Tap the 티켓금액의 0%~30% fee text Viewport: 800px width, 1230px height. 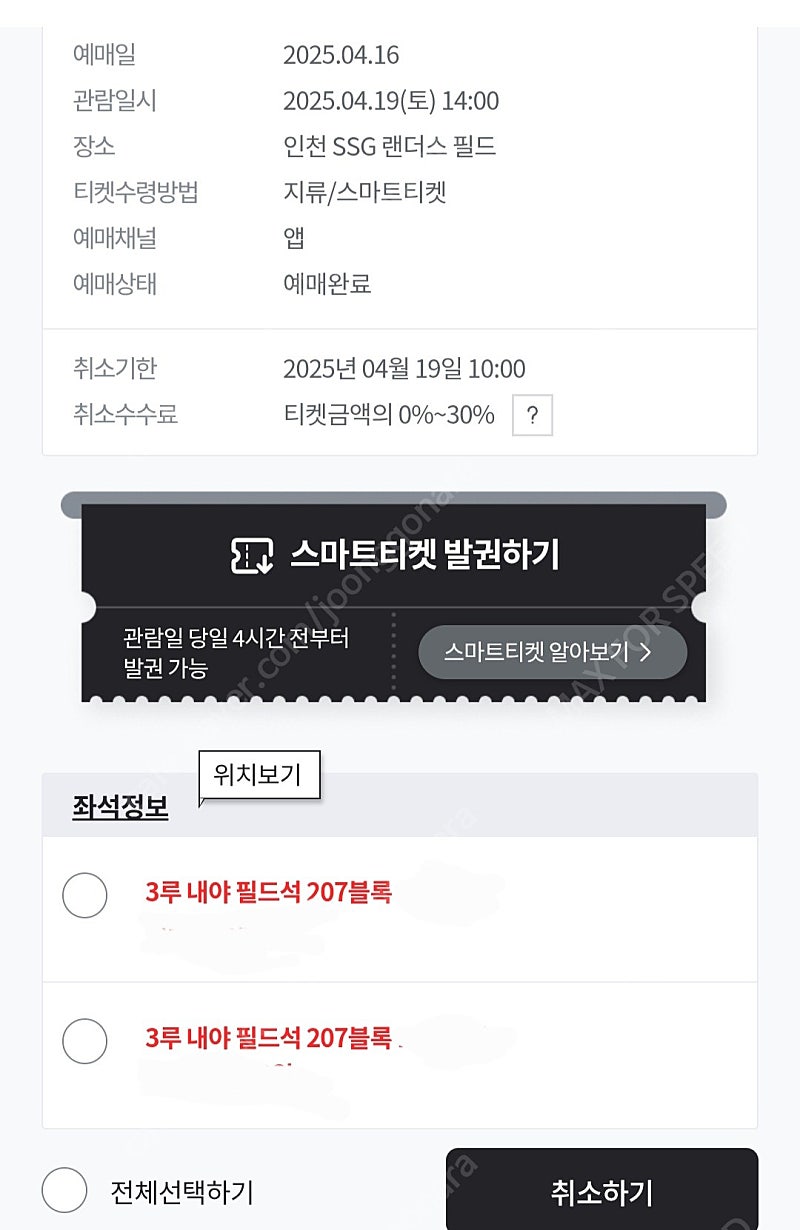[x=389, y=415]
